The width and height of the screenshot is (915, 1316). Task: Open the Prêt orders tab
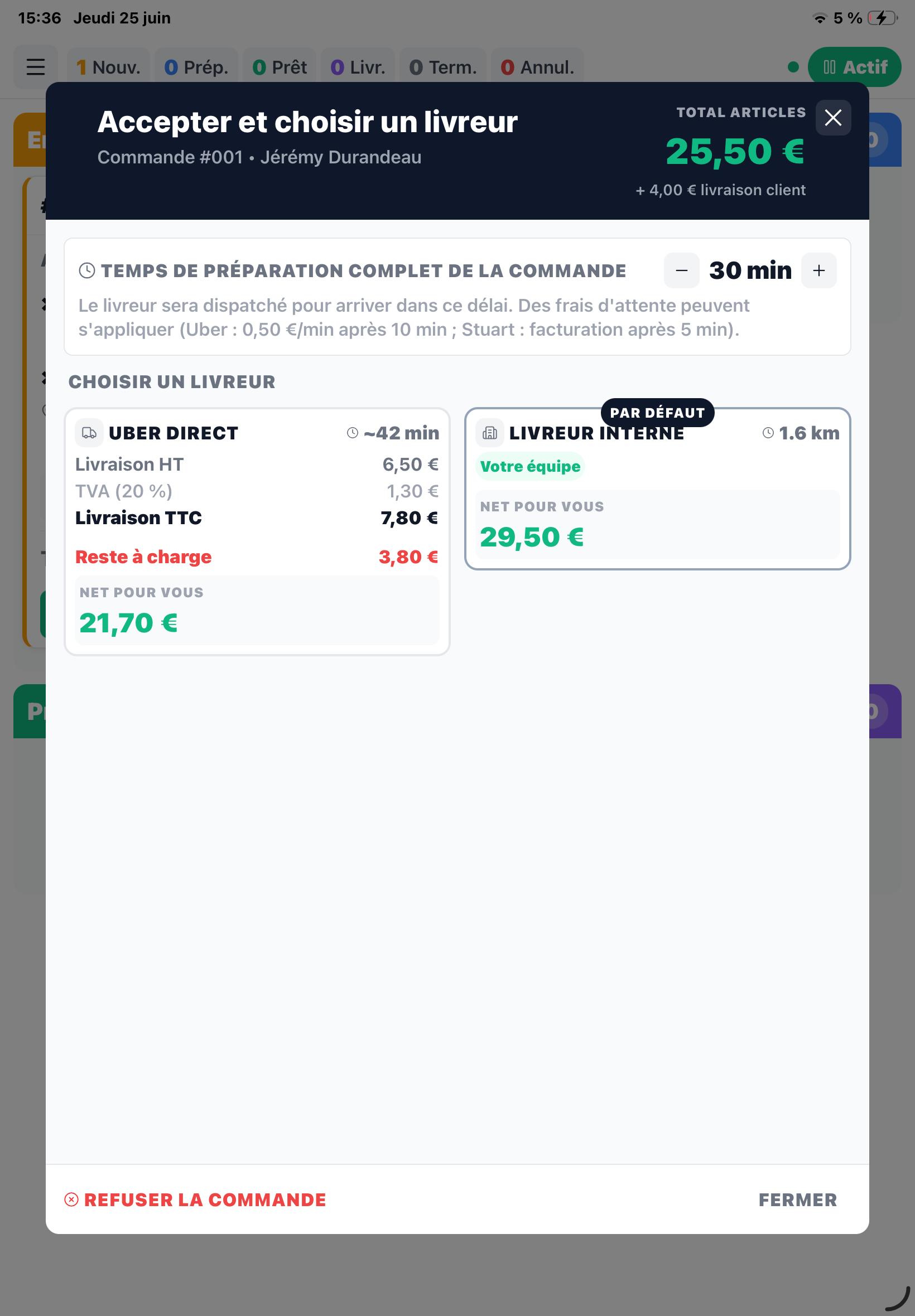280,67
